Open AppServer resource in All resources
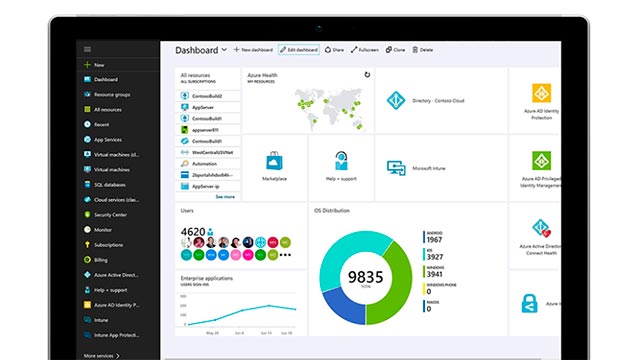The image size is (640, 360). click(x=208, y=107)
